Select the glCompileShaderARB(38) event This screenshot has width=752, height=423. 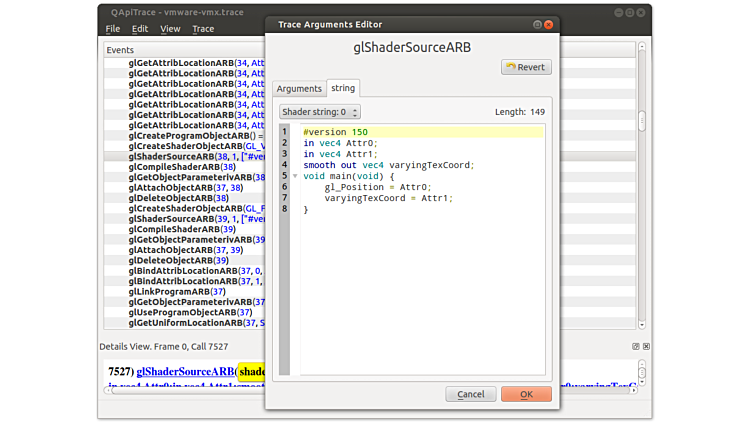(182, 167)
